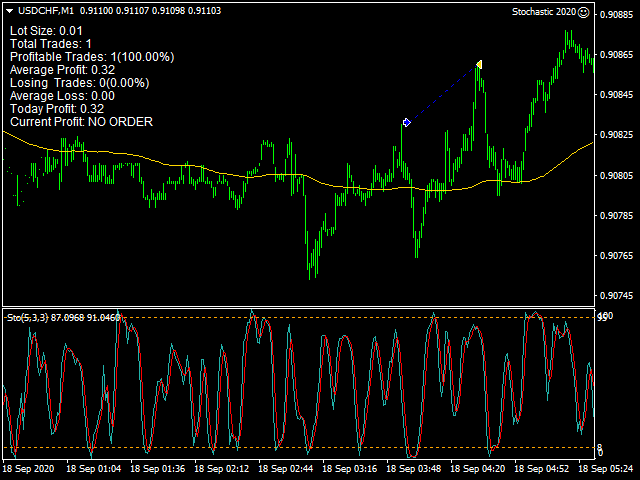This screenshot has width=640, height=480.
Task: Click the 0.90765 price scale label
Action: pyautogui.click(x=616, y=256)
